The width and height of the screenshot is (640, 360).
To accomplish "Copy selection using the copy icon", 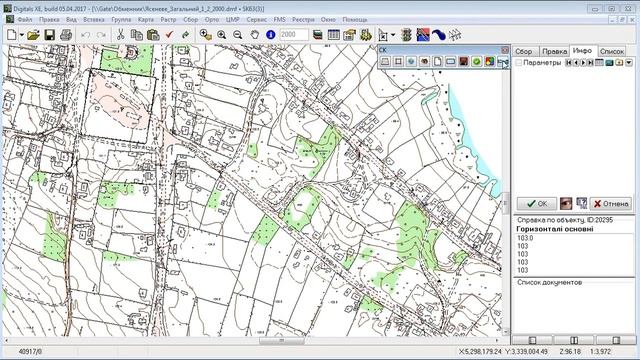I will (137, 35).
